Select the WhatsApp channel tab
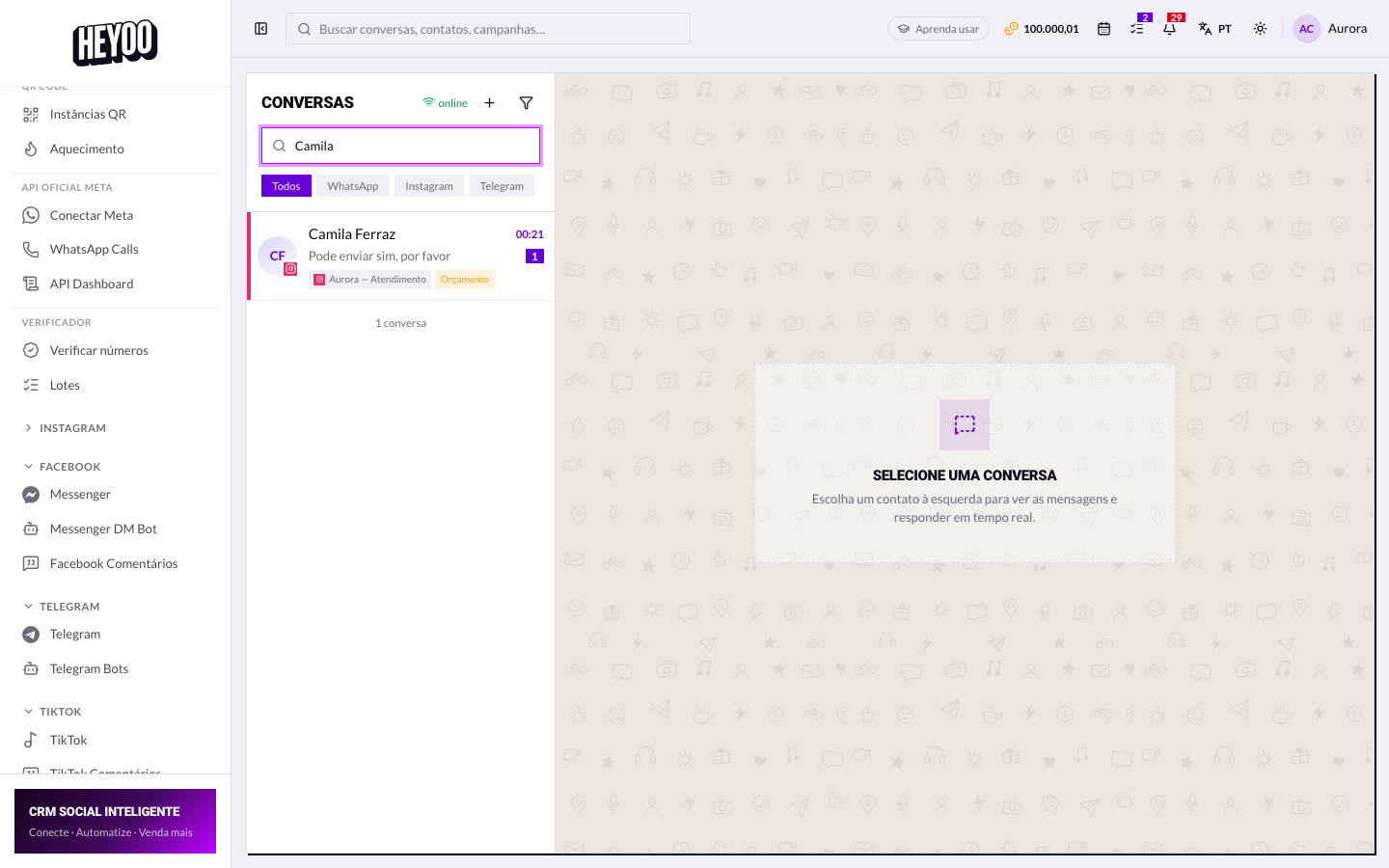The width and height of the screenshot is (1389, 868). (352, 186)
